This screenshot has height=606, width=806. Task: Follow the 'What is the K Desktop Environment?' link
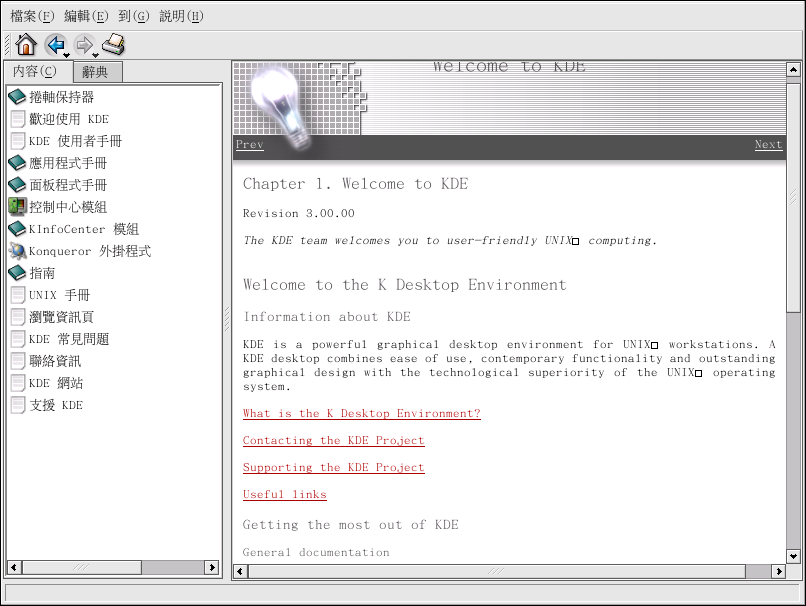(x=361, y=413)
